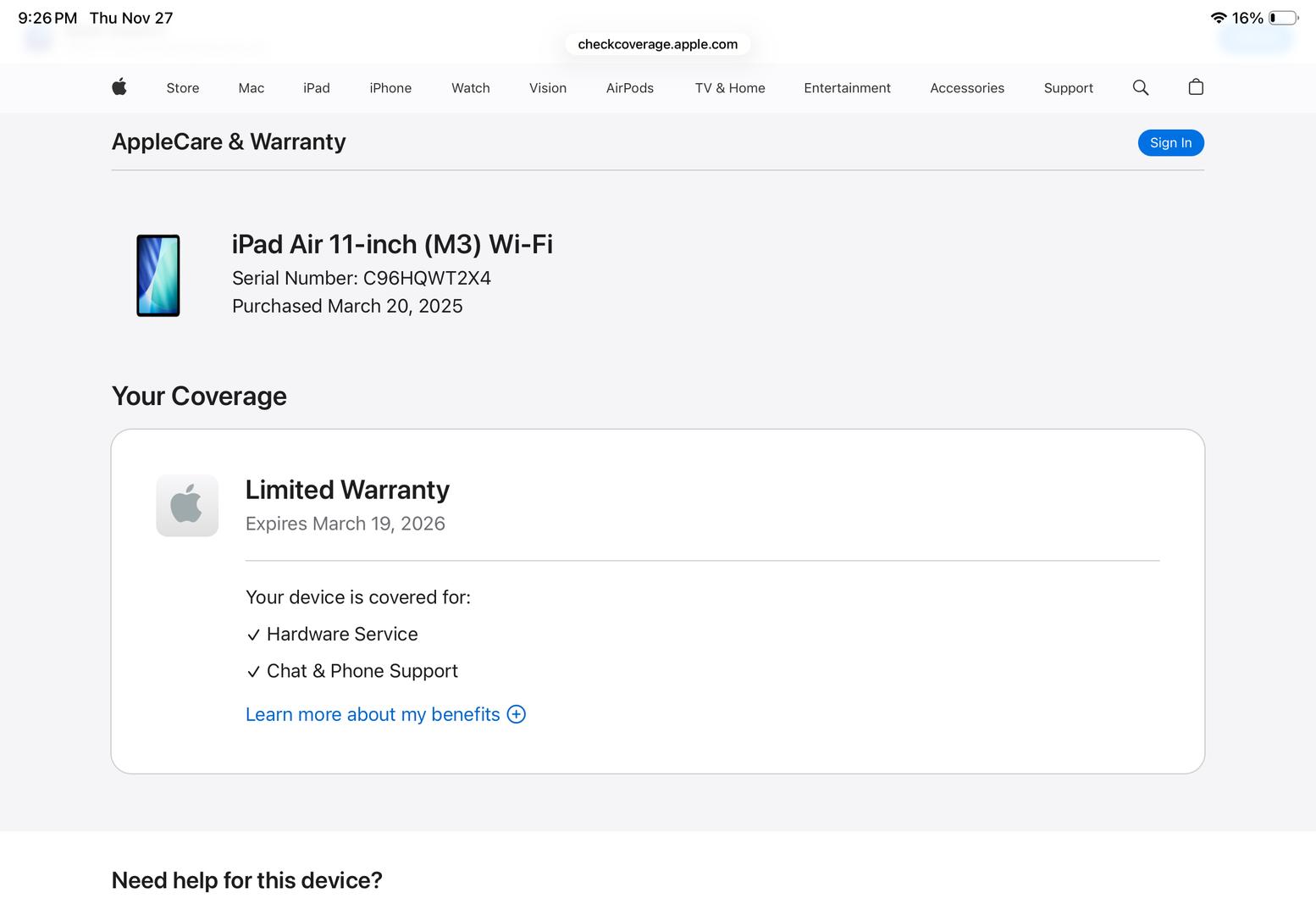This screenshot has width=1316, height=915.
Task: Open the Store menu
Action: (183, 88)
